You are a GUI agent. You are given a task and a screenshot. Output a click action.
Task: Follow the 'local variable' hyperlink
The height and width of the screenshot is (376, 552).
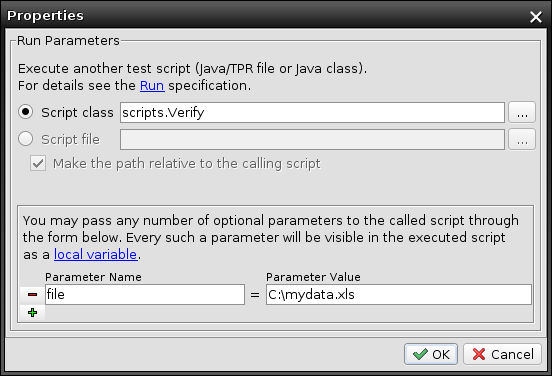point(95,254)
